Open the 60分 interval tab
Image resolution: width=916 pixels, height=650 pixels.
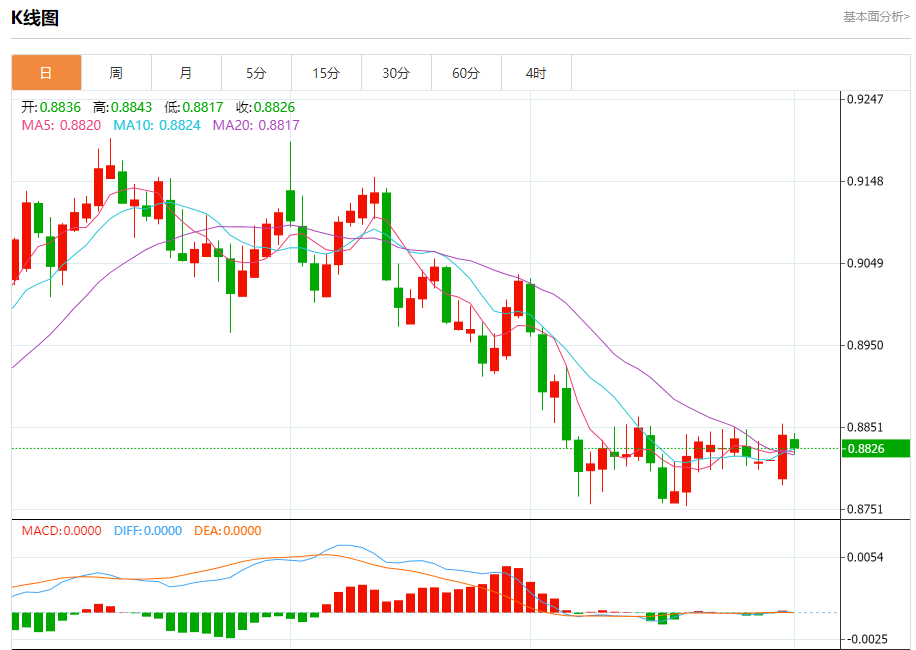(x=467, y=73)
